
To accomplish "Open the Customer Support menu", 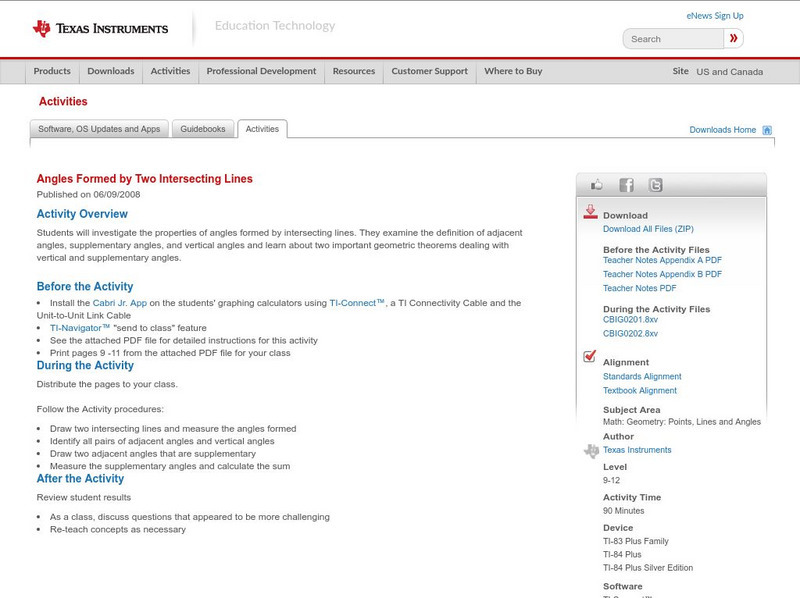I will pyautogui.click(x=430, y=71).
